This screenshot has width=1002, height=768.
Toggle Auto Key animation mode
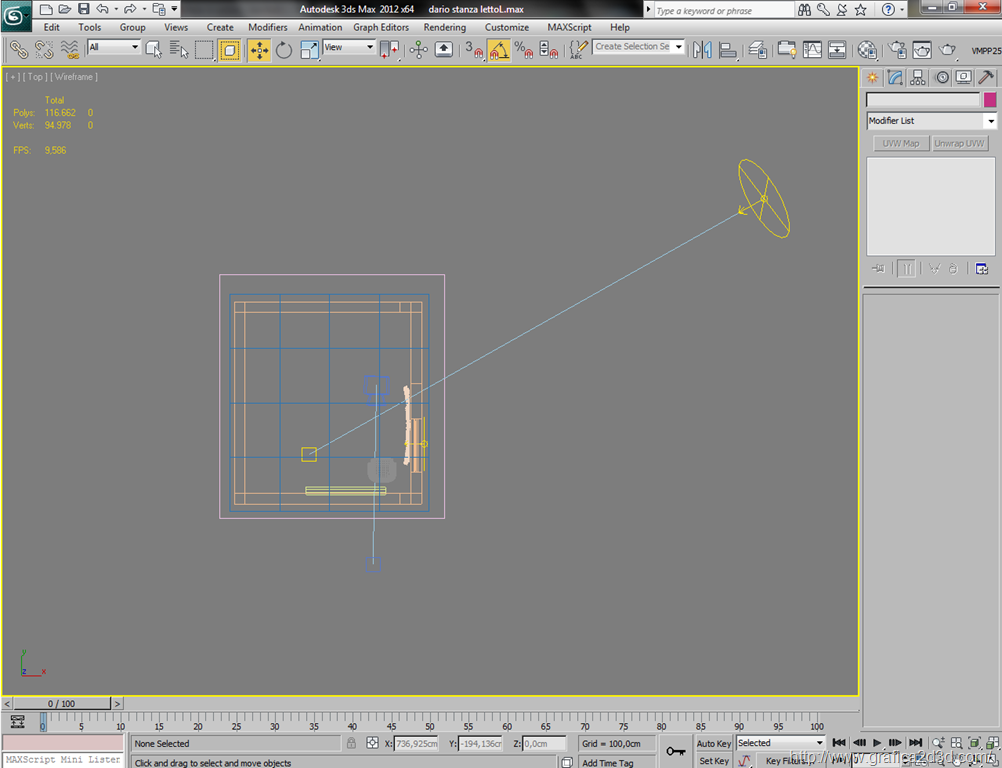coord(714,744)
